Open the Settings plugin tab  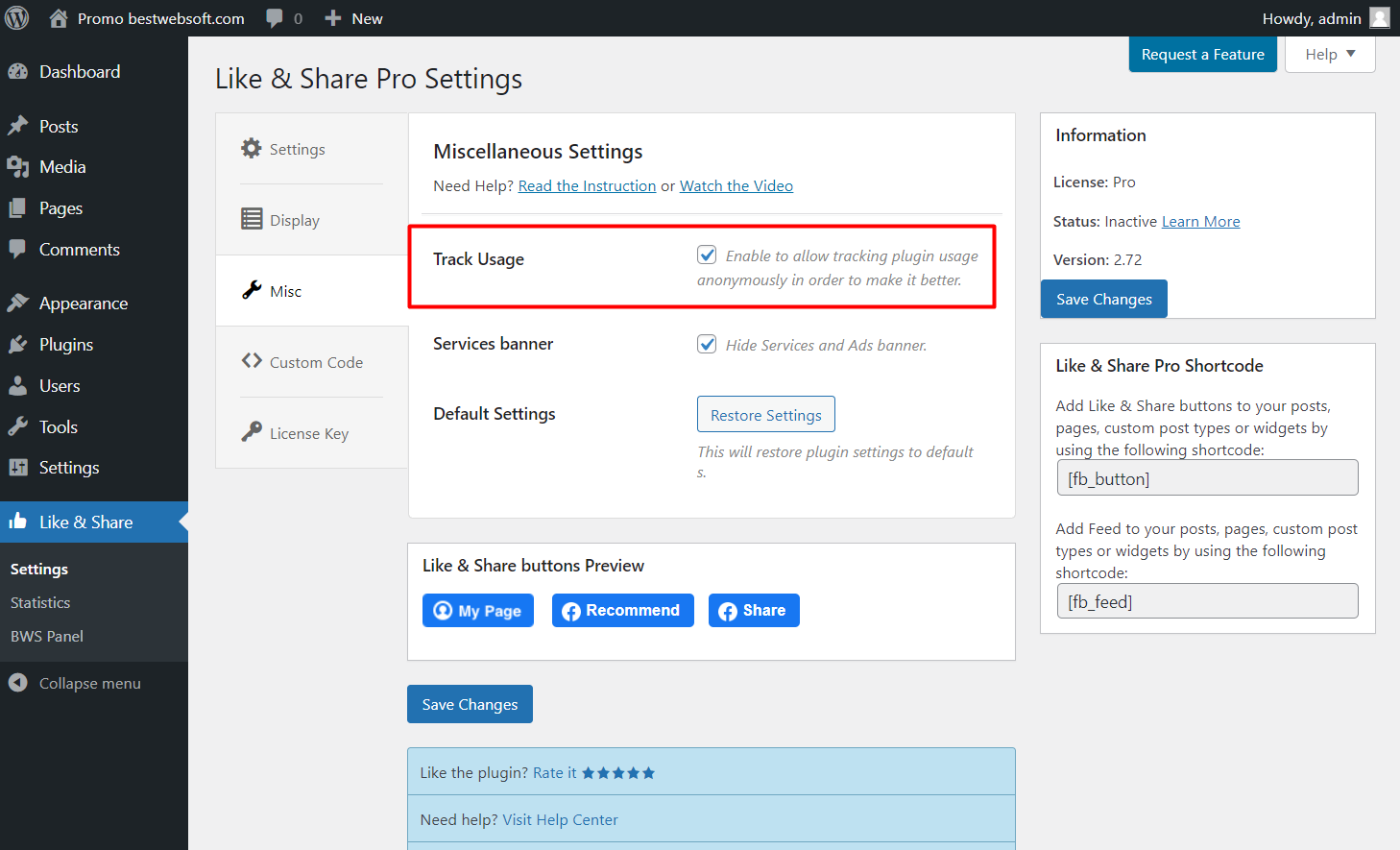[312, 149]
